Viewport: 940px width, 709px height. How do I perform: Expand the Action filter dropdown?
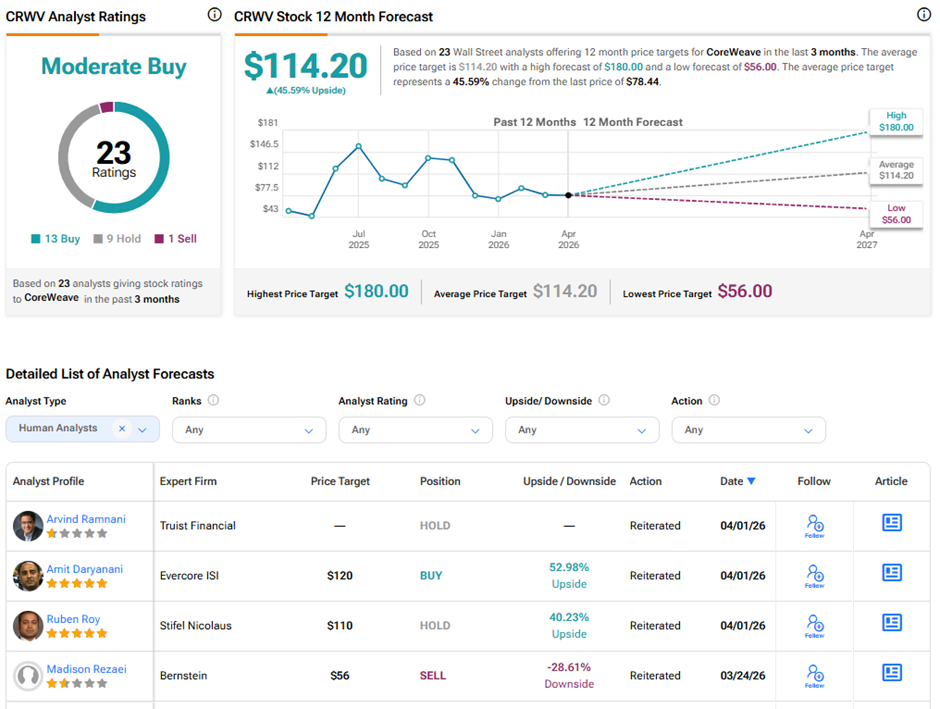747,430
